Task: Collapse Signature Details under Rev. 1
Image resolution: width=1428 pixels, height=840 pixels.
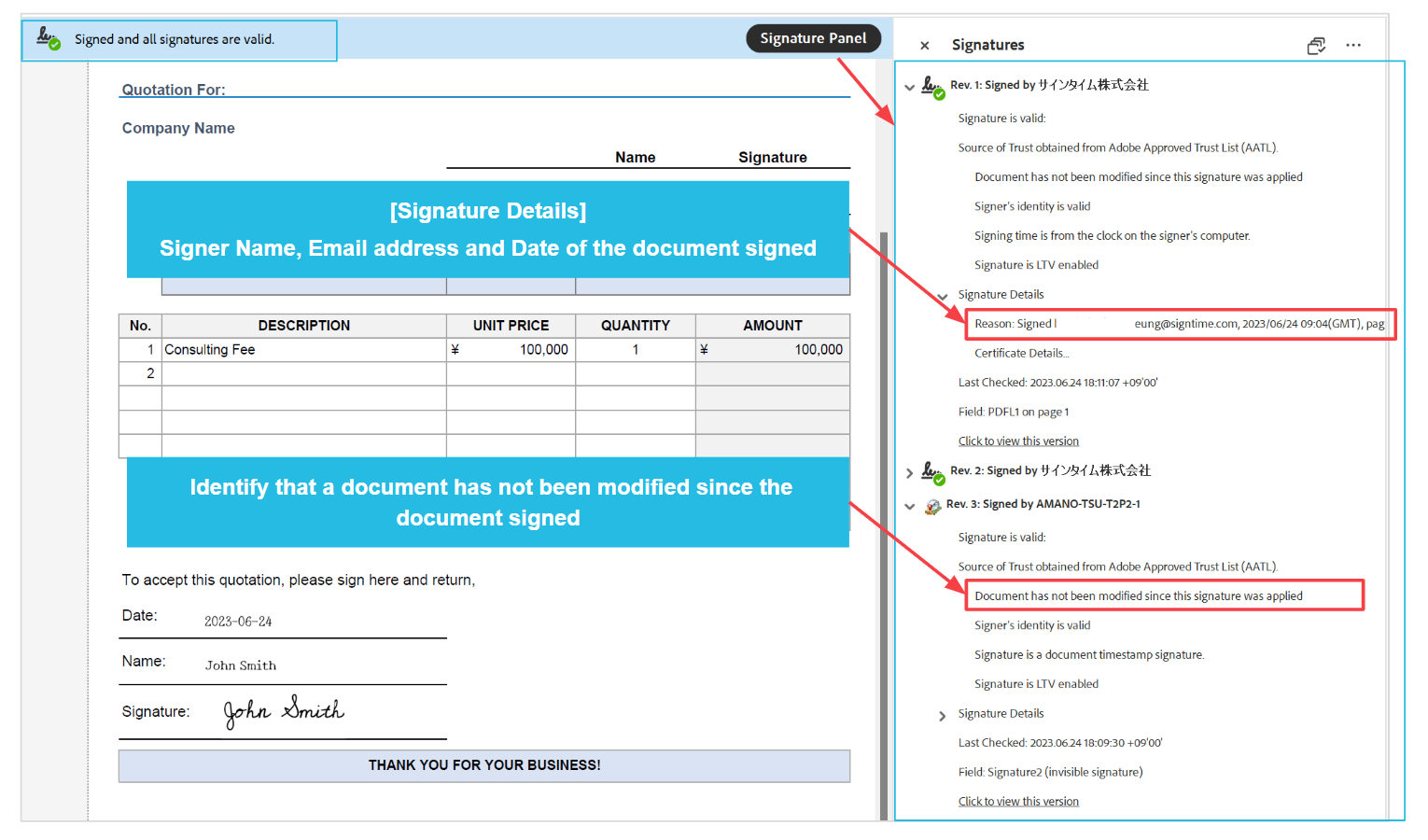Action: (943, 296)
